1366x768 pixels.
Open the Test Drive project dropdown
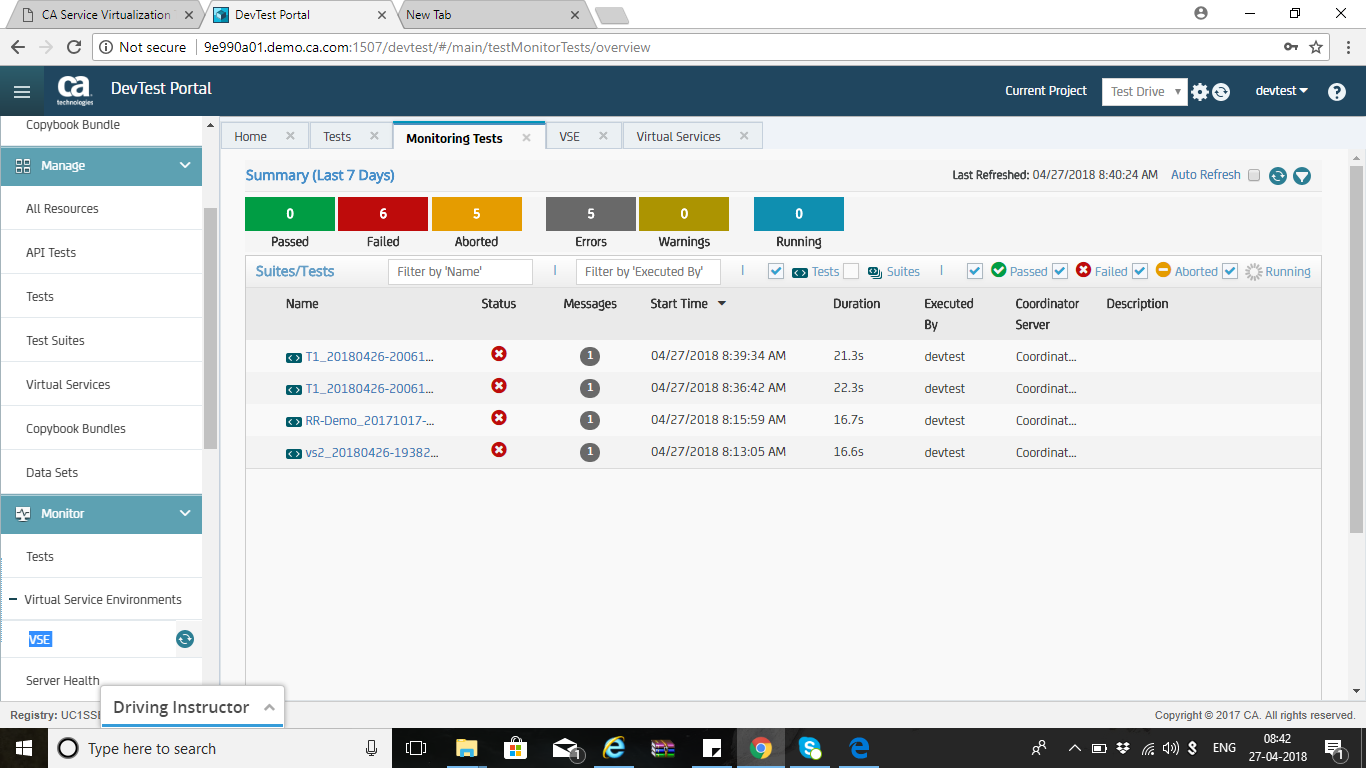(1145, 91)
